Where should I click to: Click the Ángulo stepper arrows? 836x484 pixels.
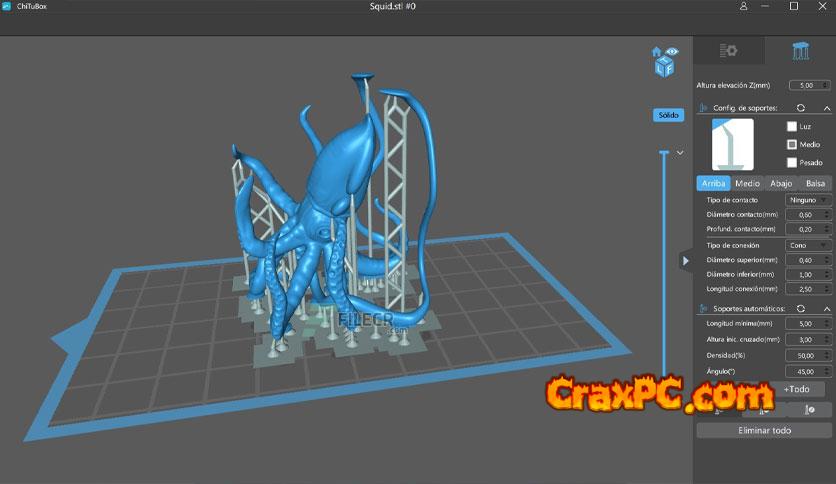click(826, 372)
